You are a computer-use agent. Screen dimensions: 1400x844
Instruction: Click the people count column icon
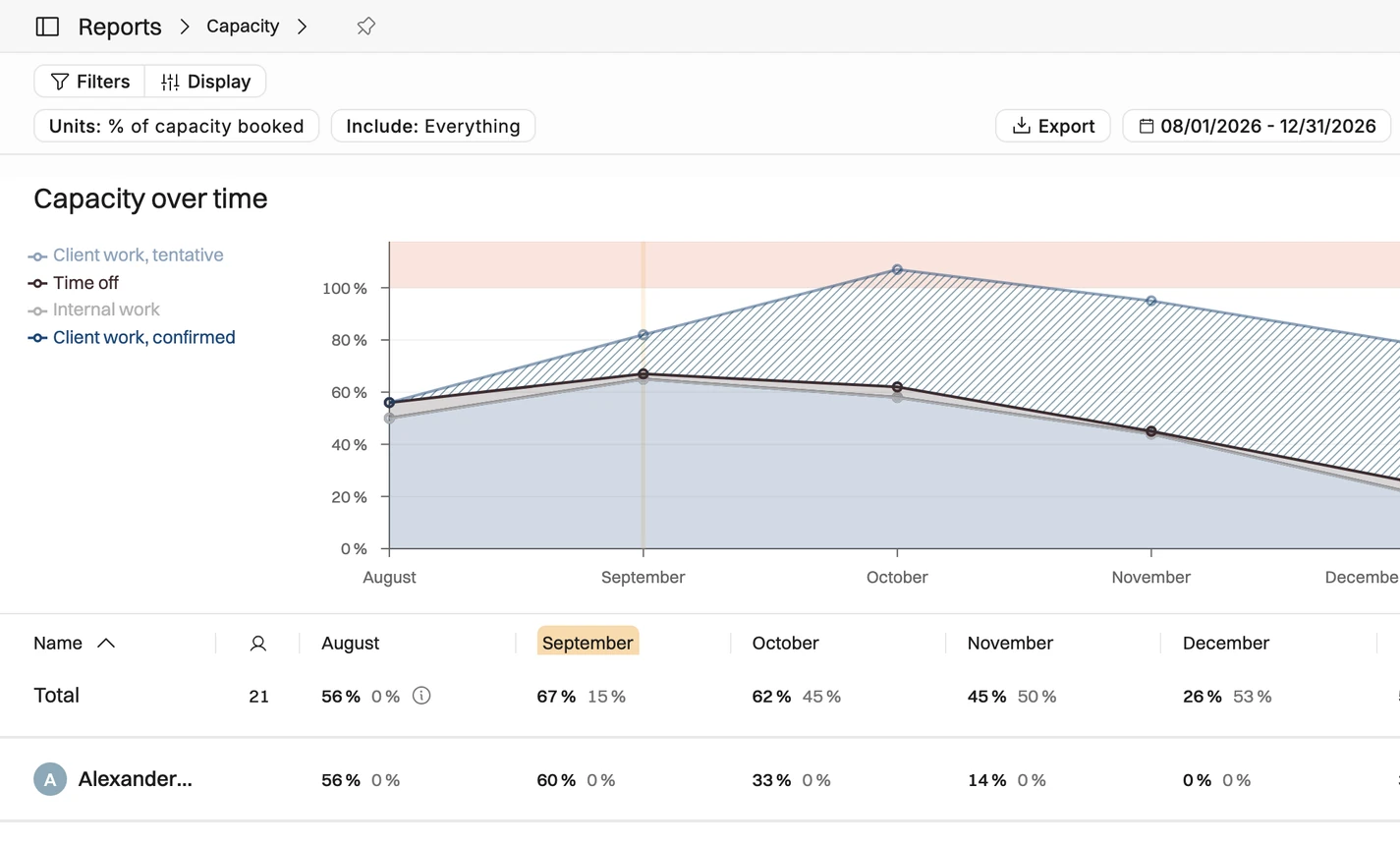pos(258,644)
